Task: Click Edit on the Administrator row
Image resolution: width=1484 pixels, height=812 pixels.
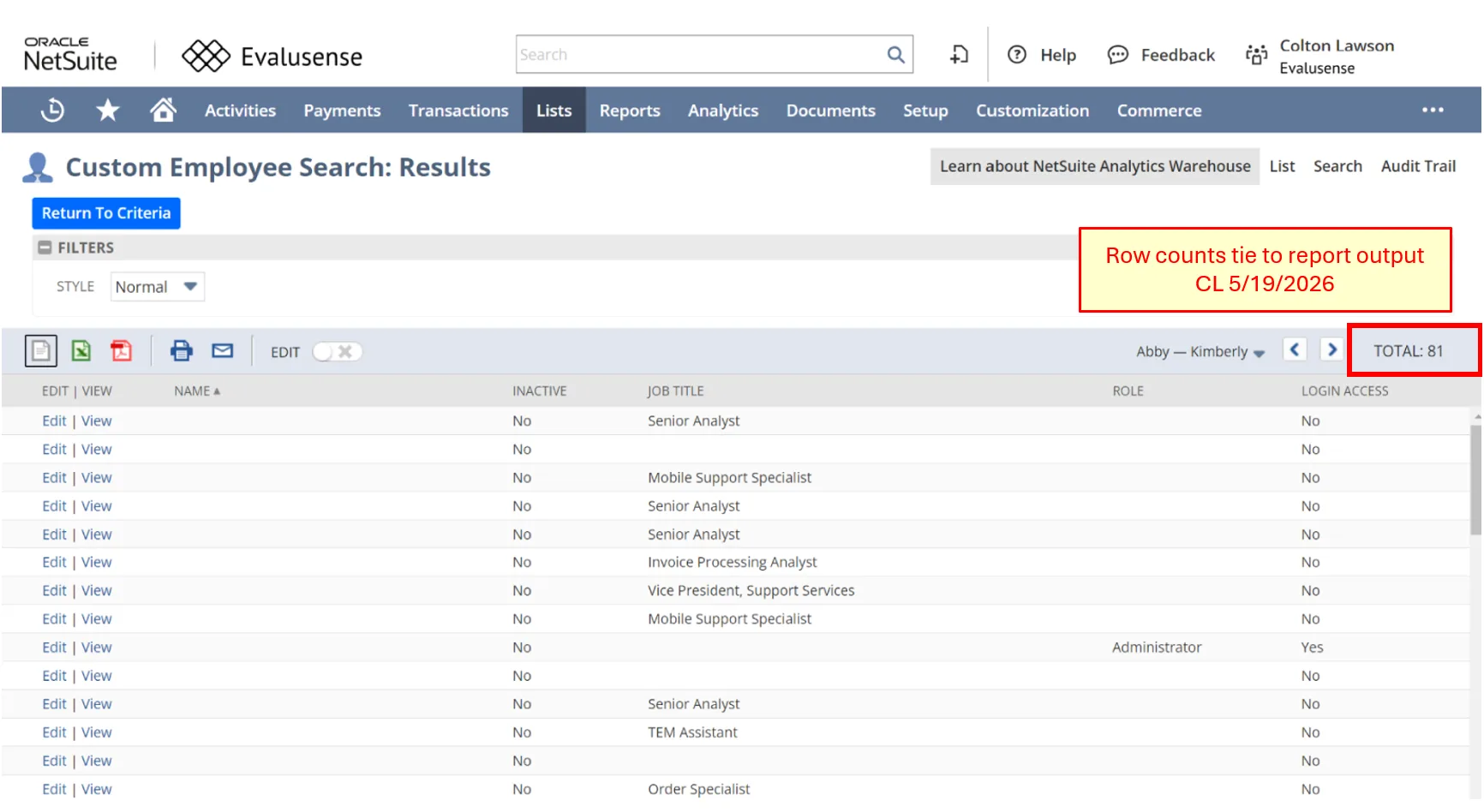Action: pyautogui.click(x=54, y=648)
